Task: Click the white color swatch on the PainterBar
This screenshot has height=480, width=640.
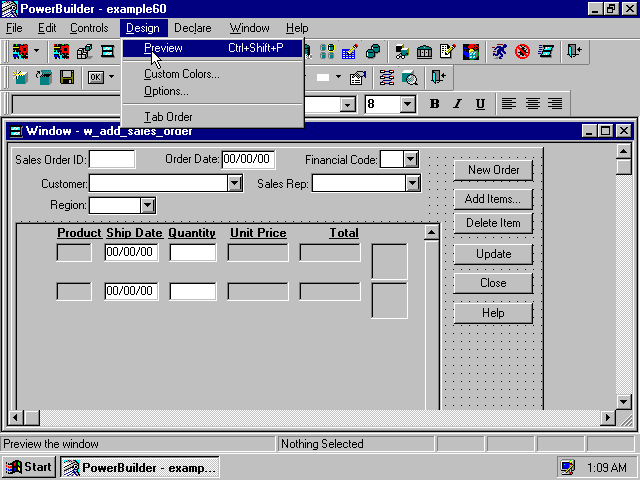Action: [x=323, y=77]
